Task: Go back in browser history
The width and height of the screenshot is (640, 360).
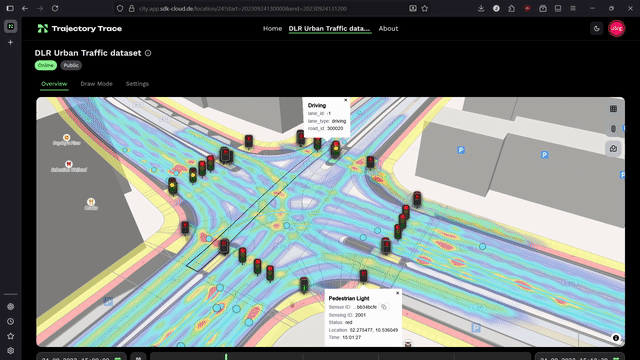Action: [25, 9]
